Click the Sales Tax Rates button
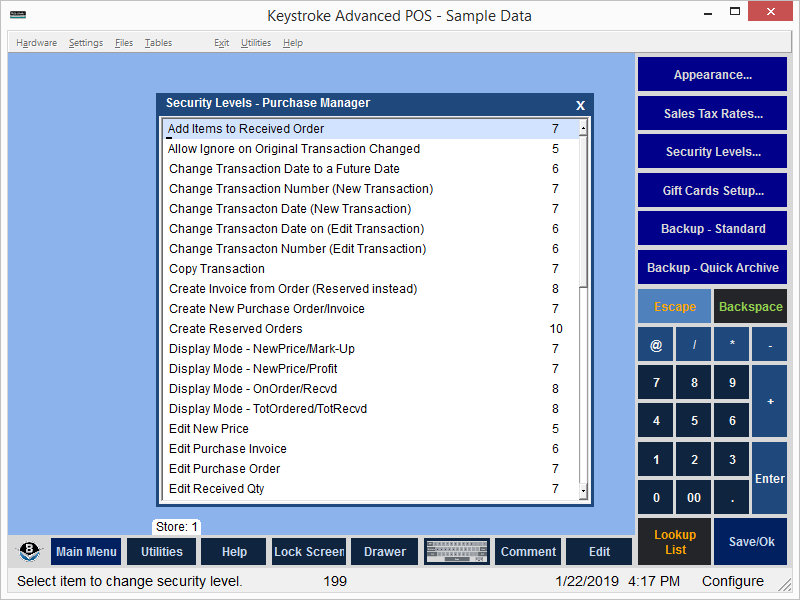Image resolution: width=800 pixels, height=600 pixels. point(712,114)
